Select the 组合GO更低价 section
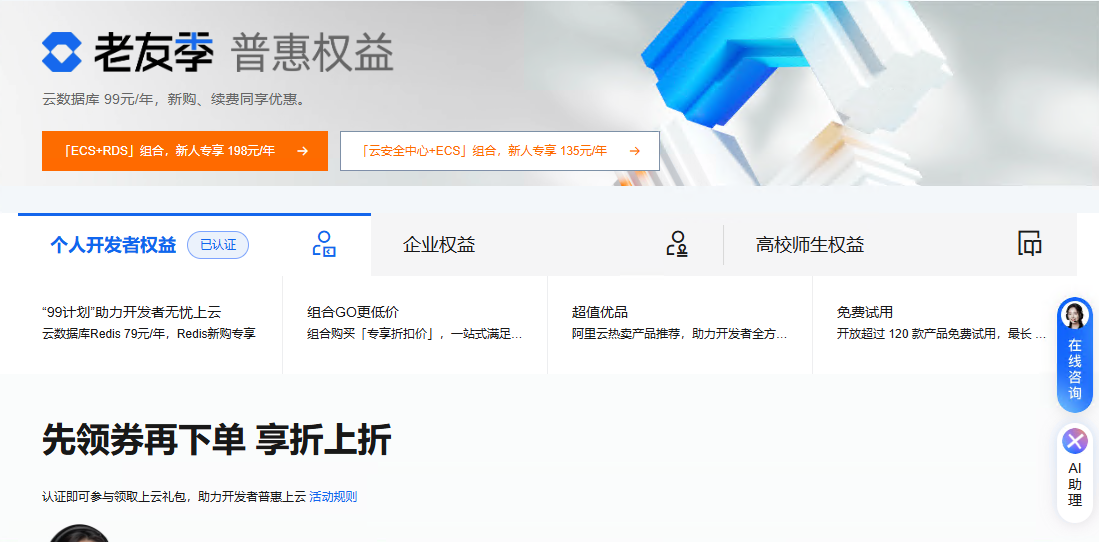 click(414, 323)
